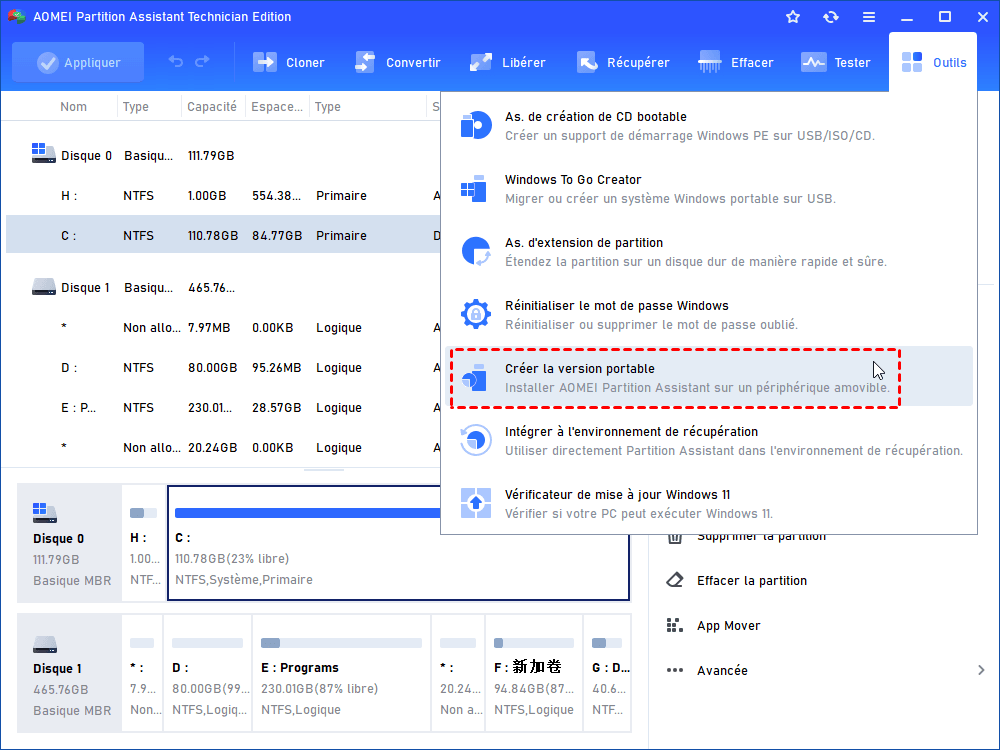Click the Nom column header
This screenshot has width=1000, height=750.
coord(73,107)
